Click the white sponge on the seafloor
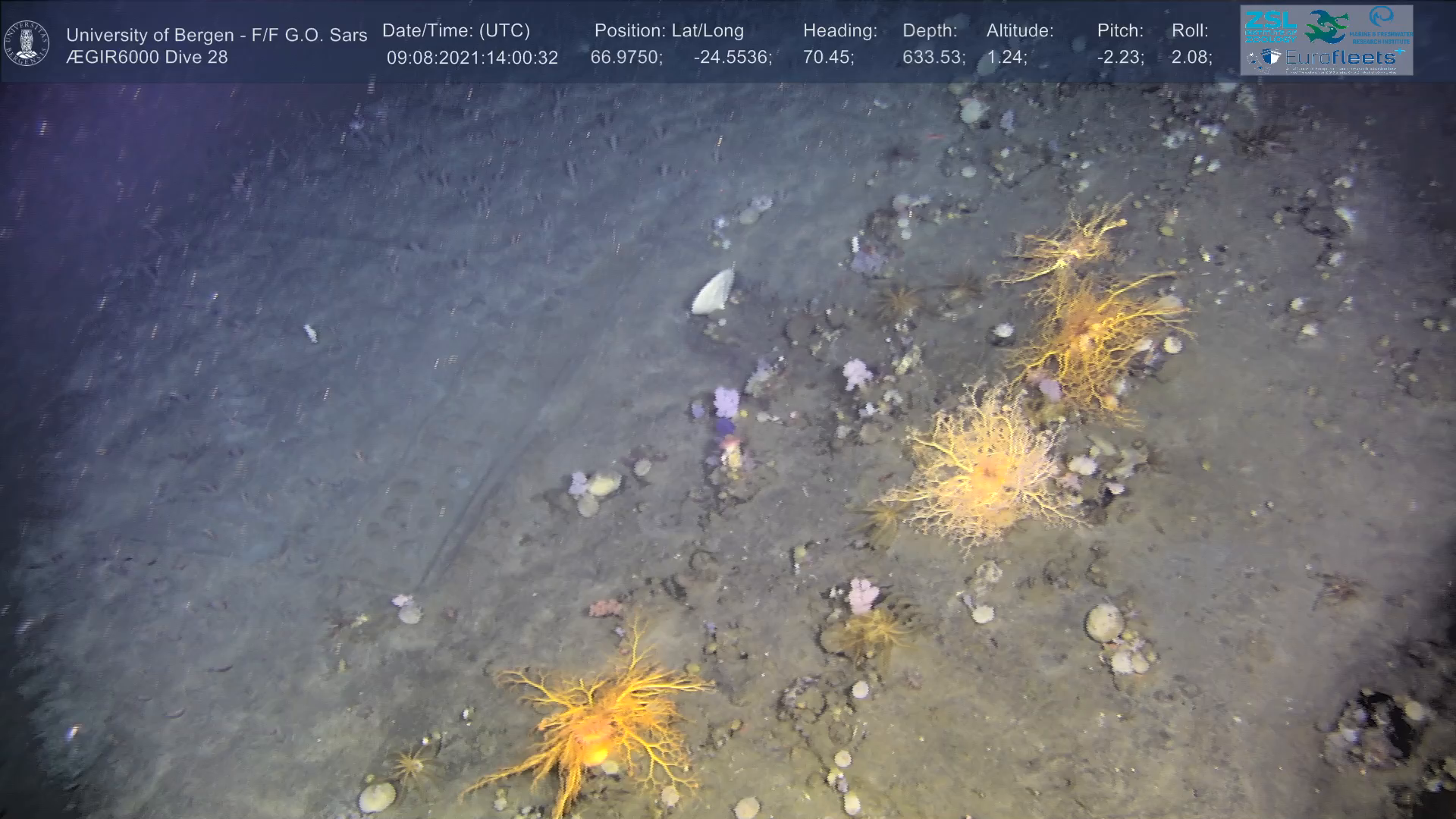1456x819 pixels. 713,292
